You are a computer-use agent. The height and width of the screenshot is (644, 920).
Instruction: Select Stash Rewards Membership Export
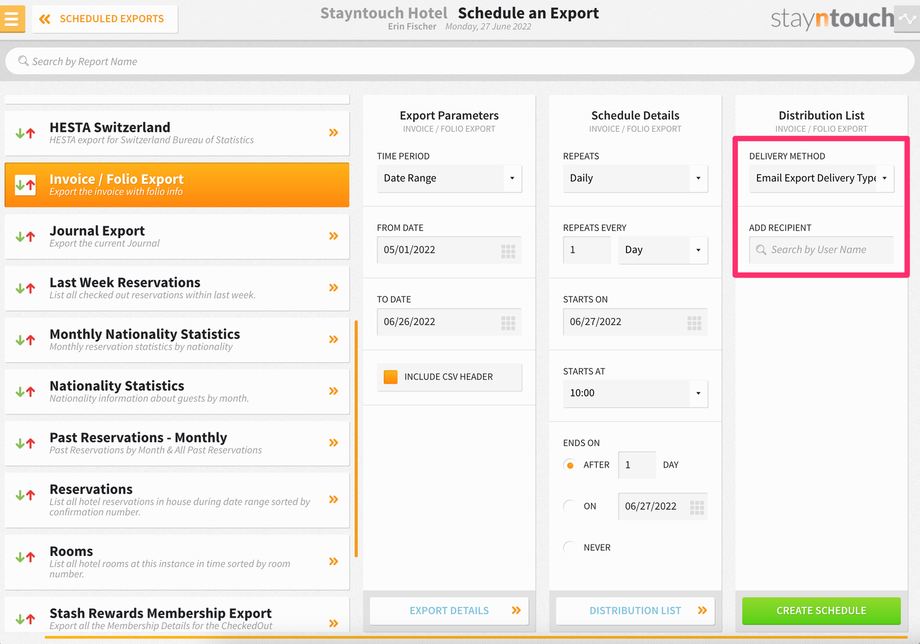(177, 617)
